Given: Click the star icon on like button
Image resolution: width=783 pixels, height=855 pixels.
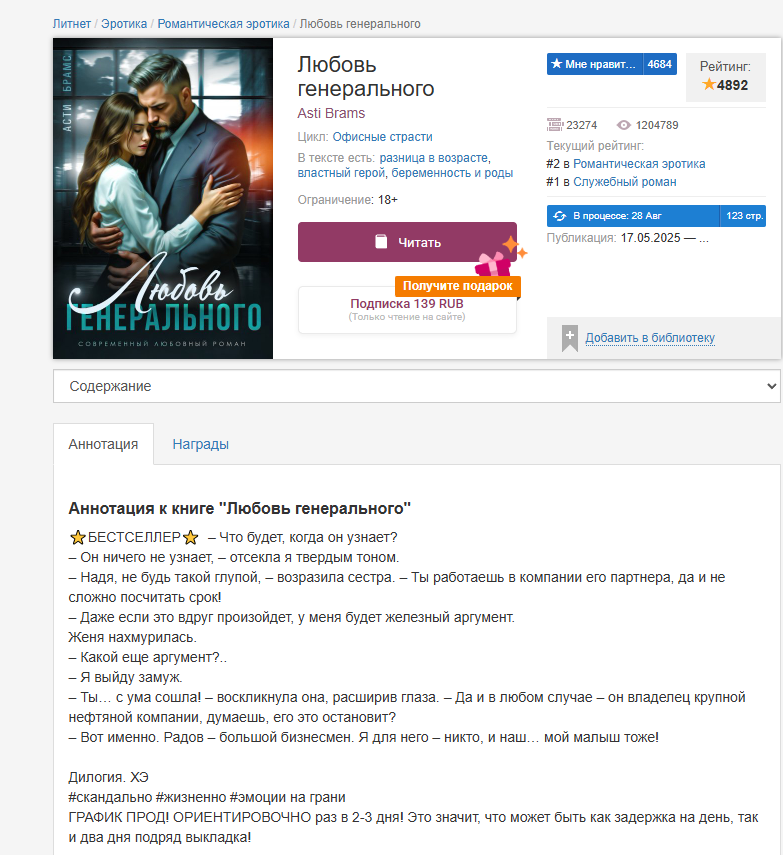Looking at the screenshot, I should [556, 64].
